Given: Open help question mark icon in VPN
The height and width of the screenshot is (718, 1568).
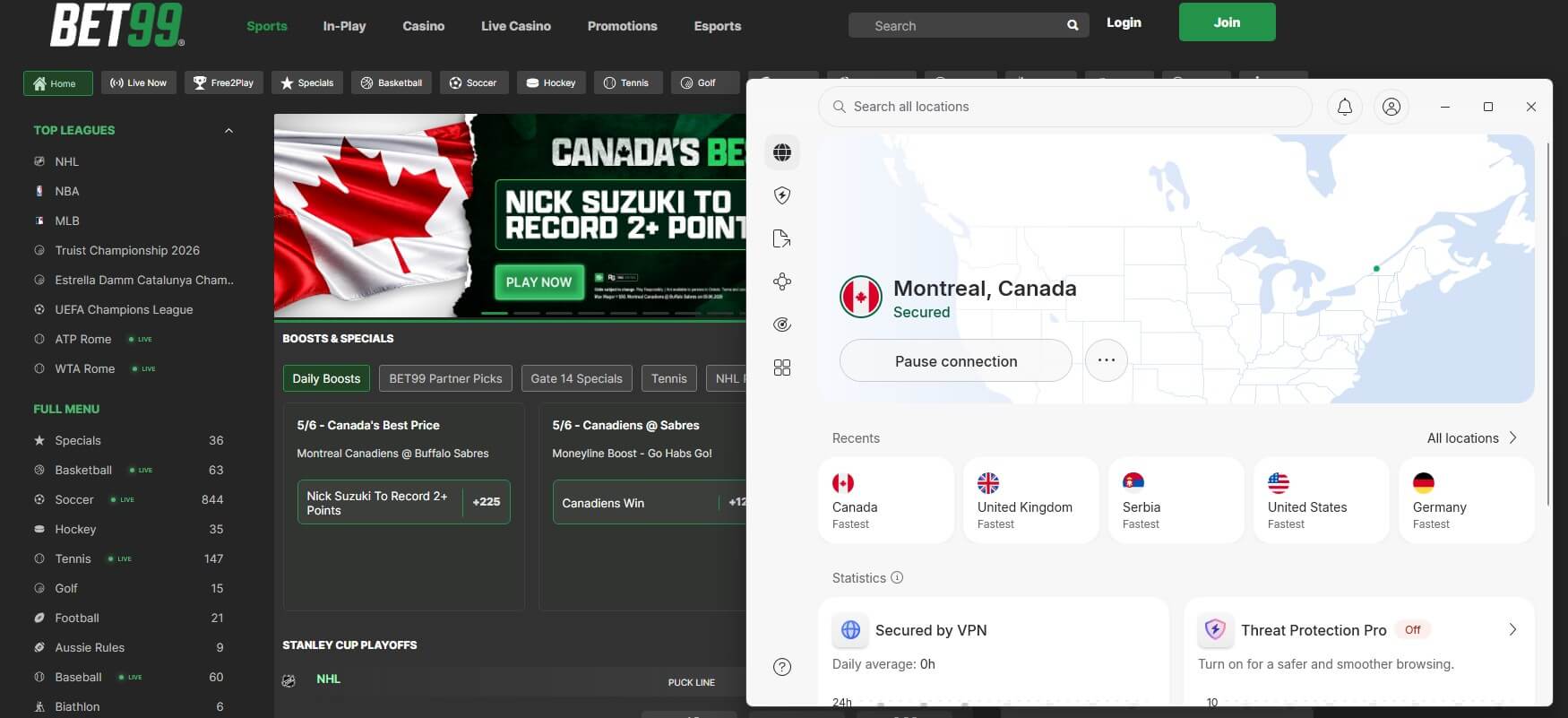Looking at the screenshot, I should pos(782,666).
